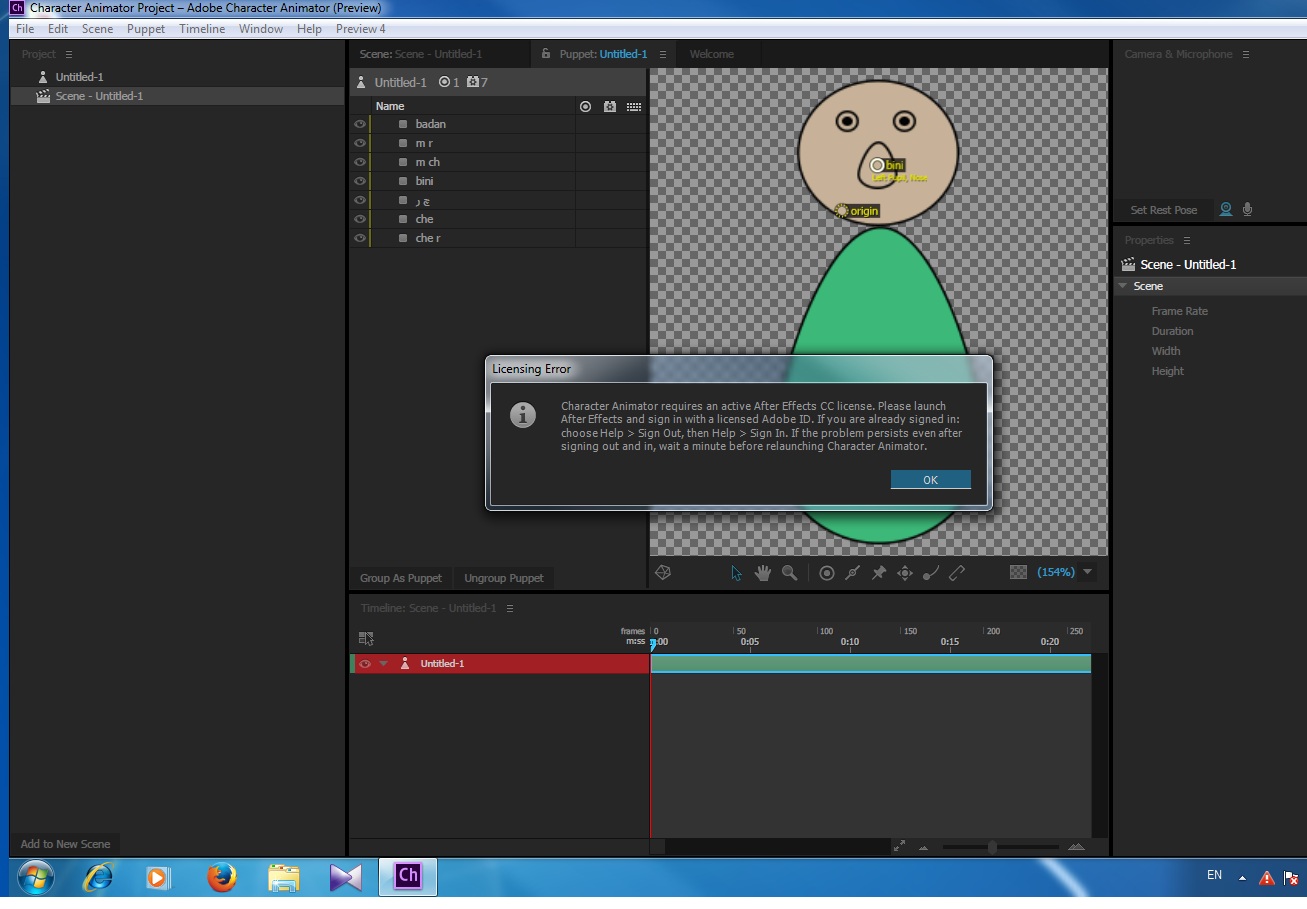Screen dimensions: 1307x909
Task: Open the Timeline menu
Action: [x=202, y=29]
